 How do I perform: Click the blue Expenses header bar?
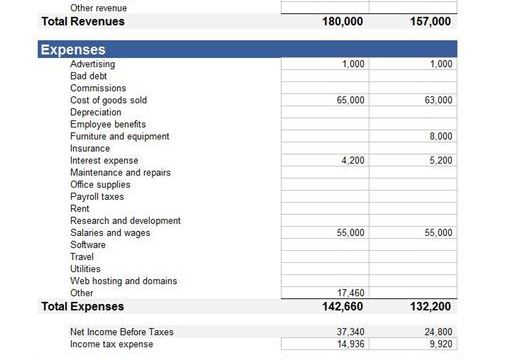tap(247, 49)
